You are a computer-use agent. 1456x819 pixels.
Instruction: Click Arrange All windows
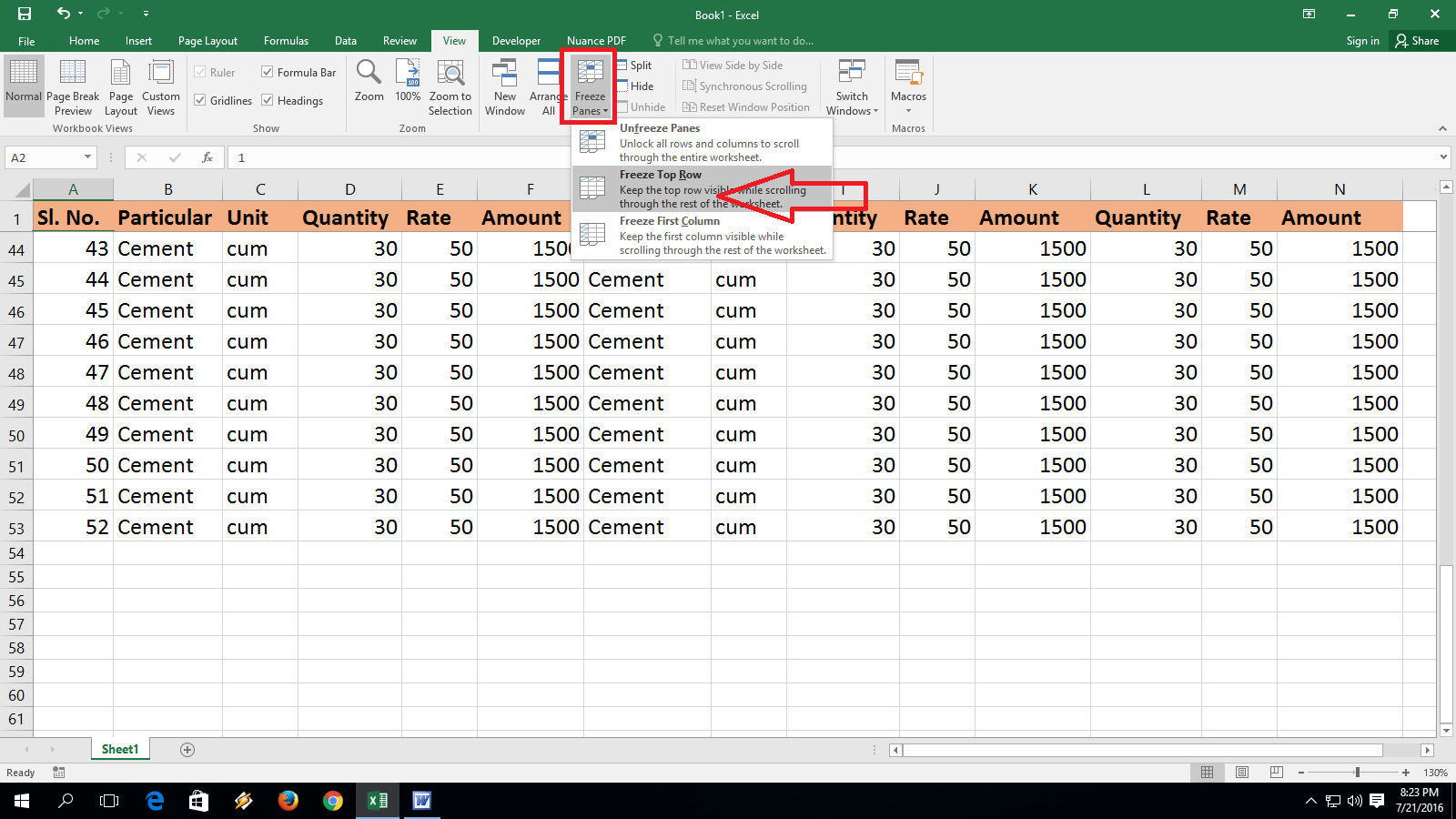[547, 86]
